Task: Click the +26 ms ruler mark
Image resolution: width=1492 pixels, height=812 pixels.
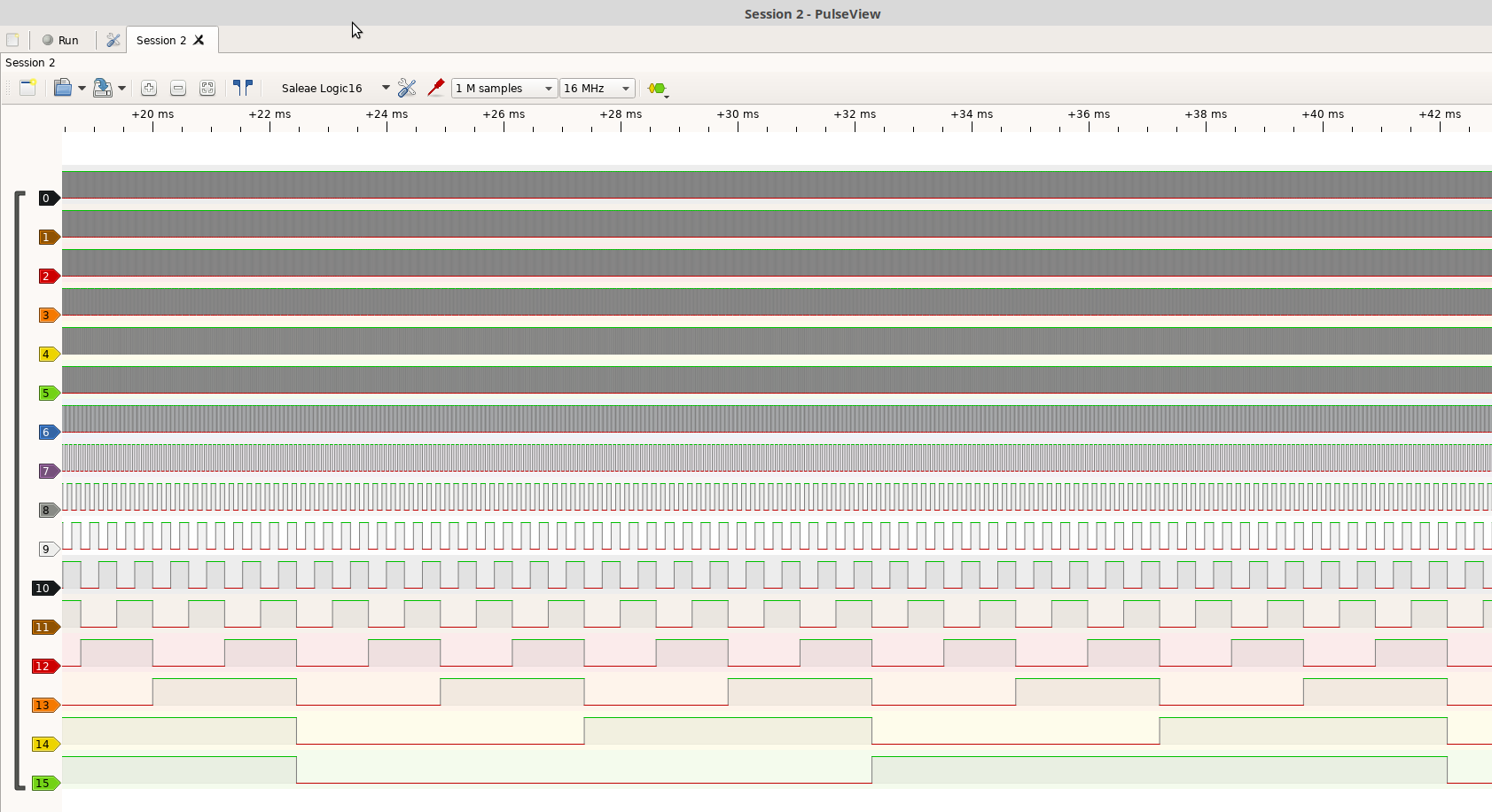Action: pyautogui.click(x=504, y=114)
